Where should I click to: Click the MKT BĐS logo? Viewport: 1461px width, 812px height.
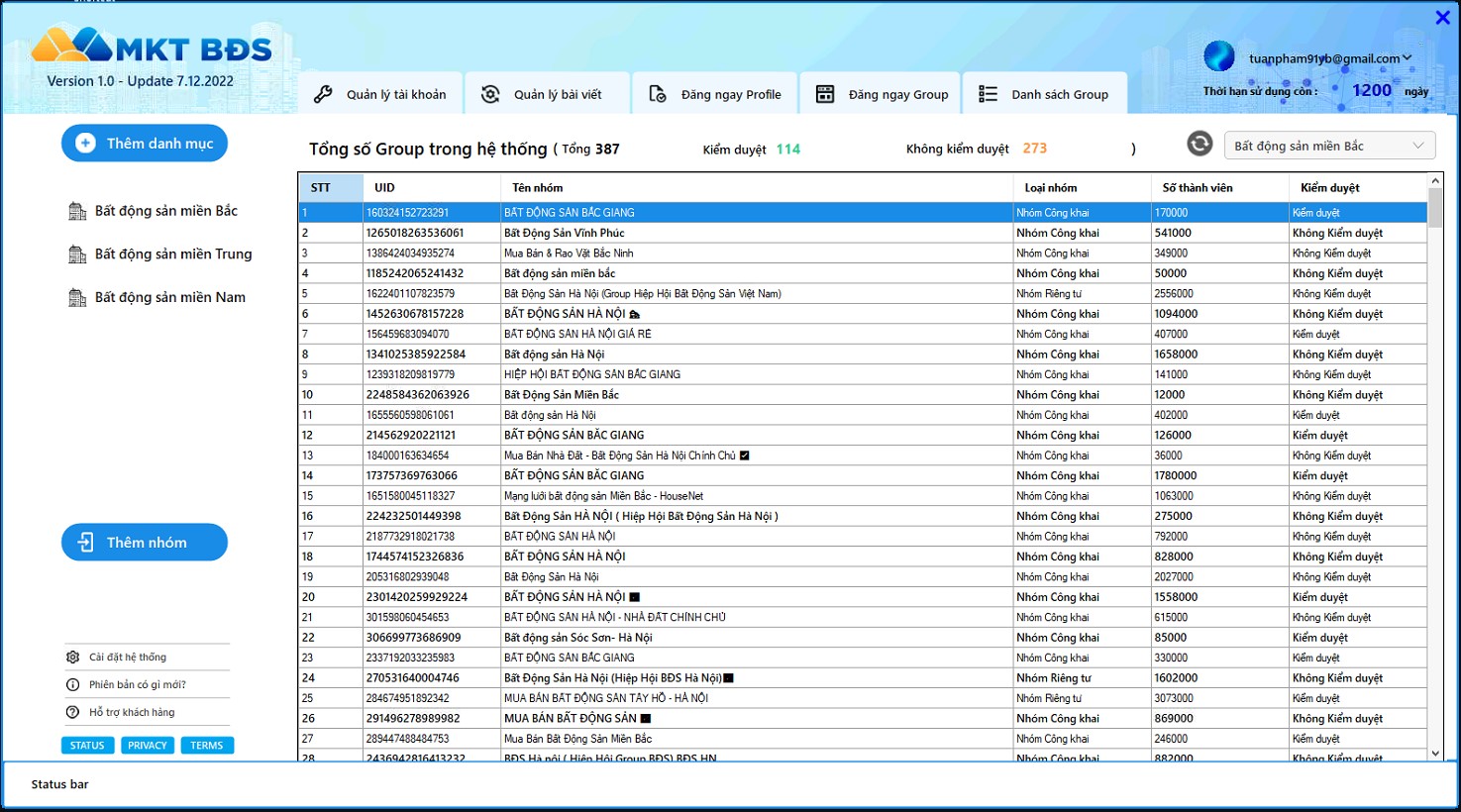tap(152, 46)
